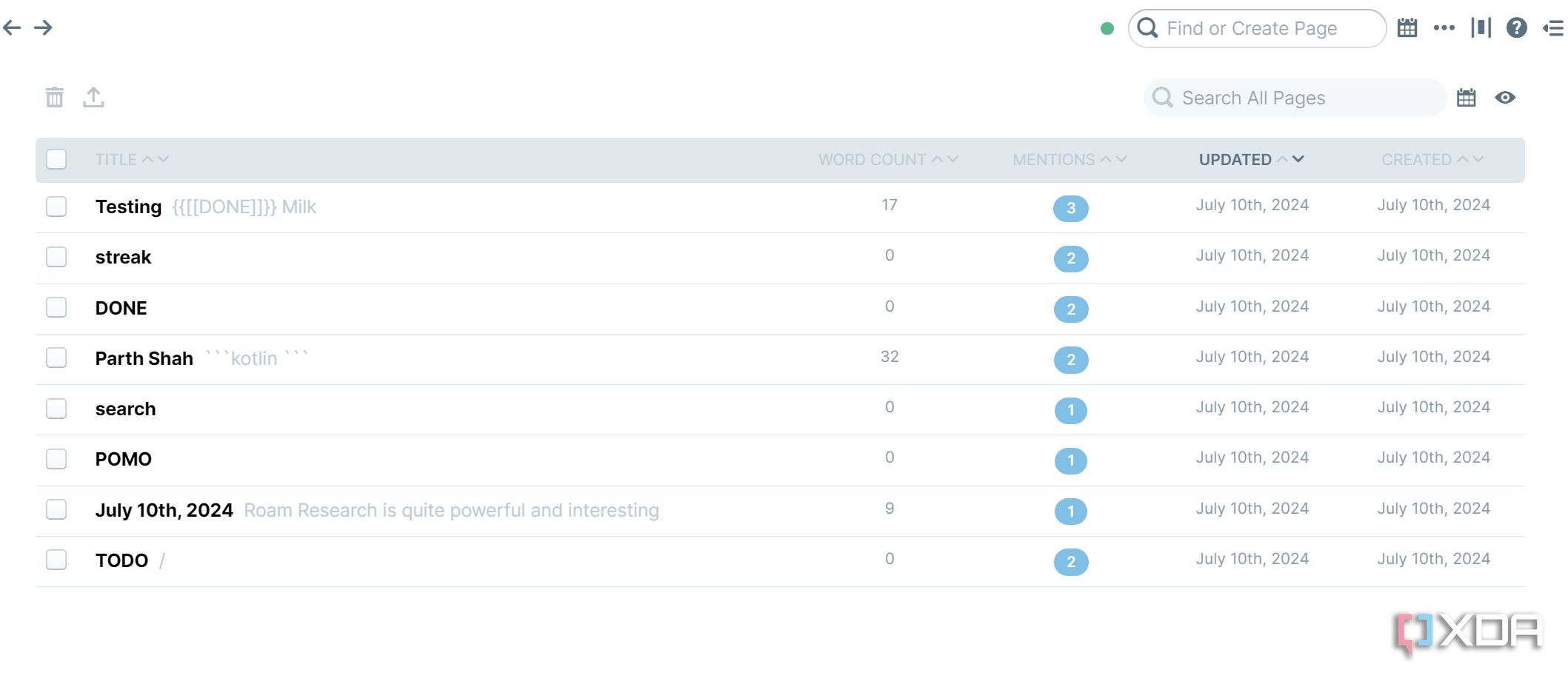The image size is (1568, 684).
Task: Sort by CREATED column
Action: (1416, 159)
